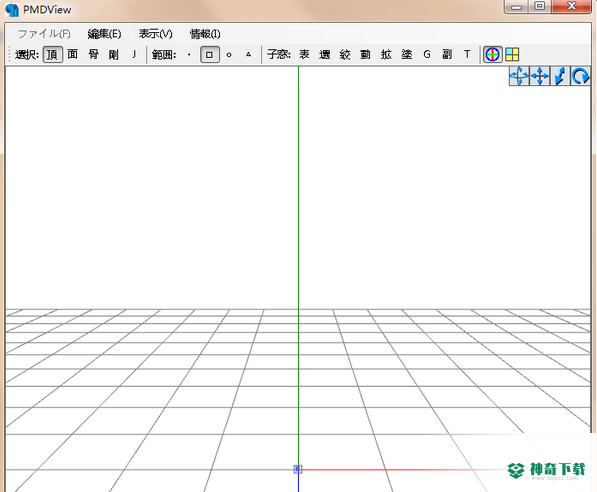Image resolution: width=597 pixels, height=492 pixels.
Task: Select rigid body mode 剛 toggle
Action: (113, 54)
